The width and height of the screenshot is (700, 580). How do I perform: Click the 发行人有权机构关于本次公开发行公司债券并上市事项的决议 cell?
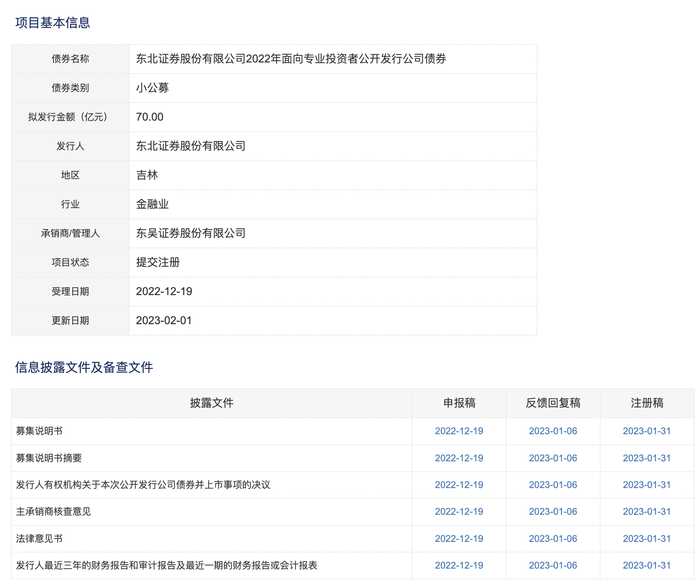212,485
